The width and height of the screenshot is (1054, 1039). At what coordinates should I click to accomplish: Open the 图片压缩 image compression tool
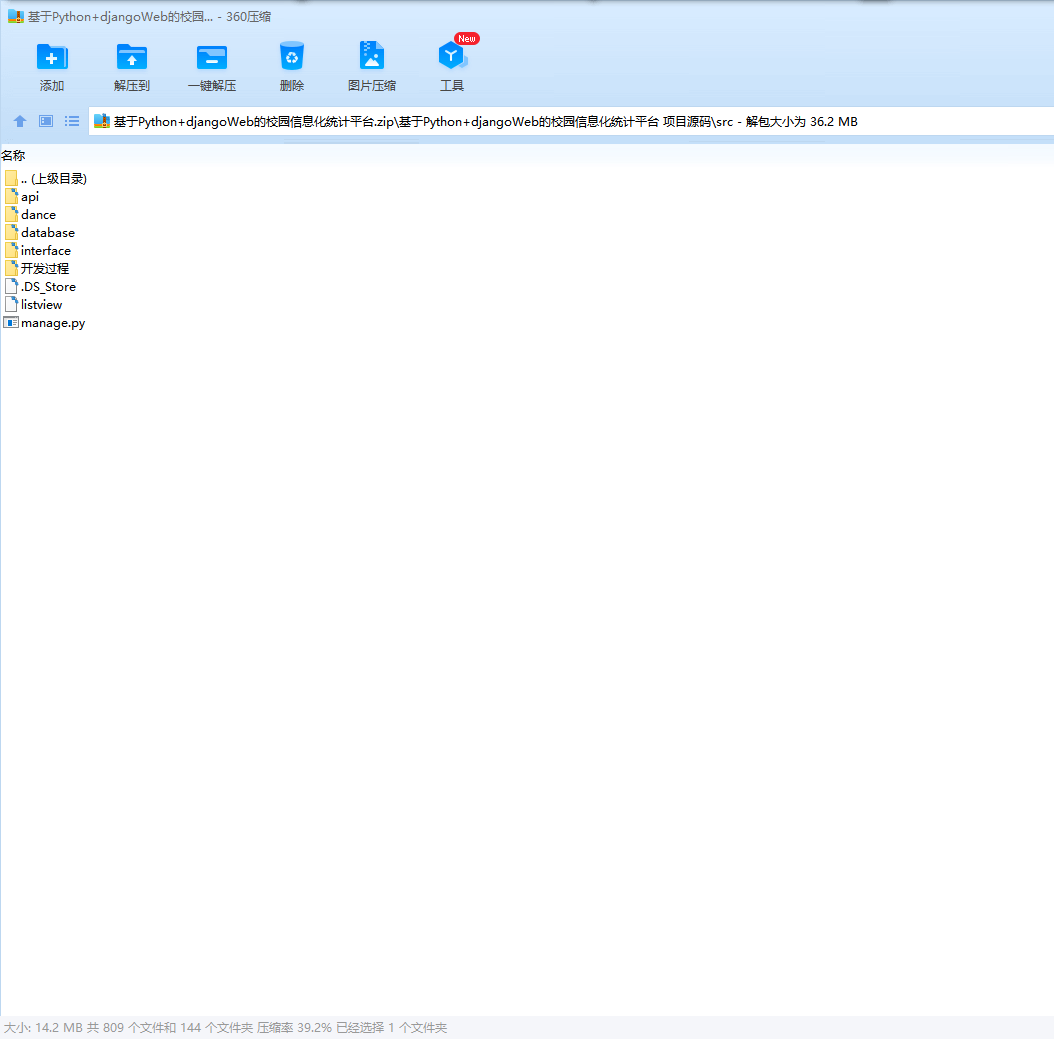point(372,56)
